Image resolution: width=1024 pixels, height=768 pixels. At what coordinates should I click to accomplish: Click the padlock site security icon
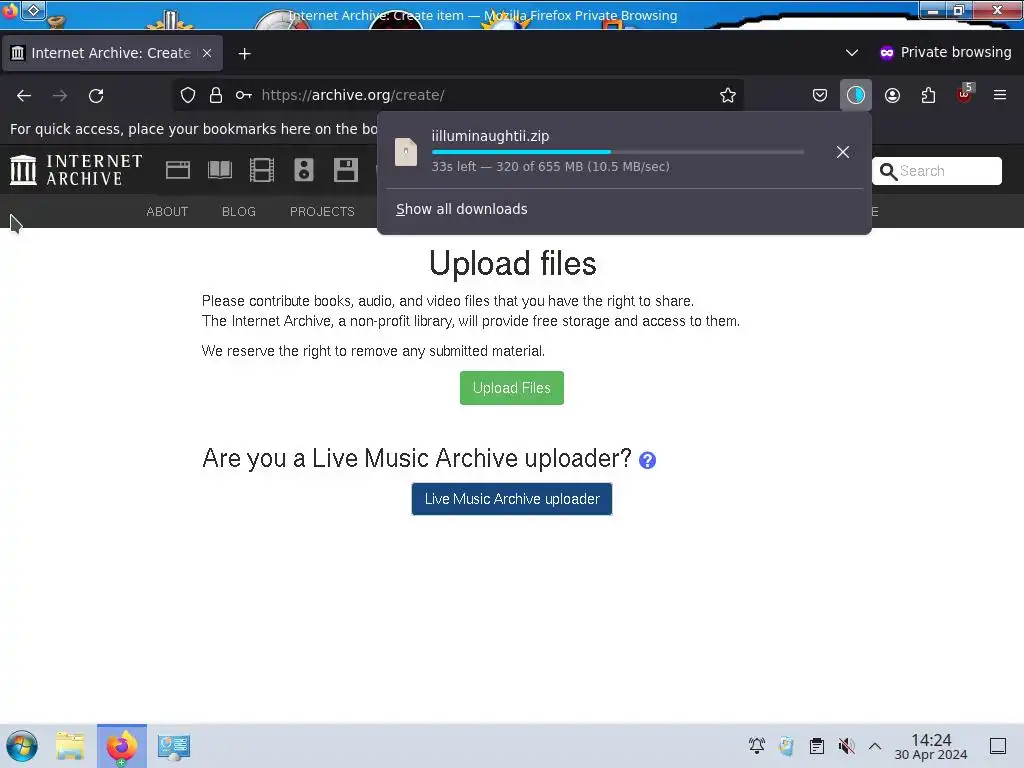[x=216, y=95]
